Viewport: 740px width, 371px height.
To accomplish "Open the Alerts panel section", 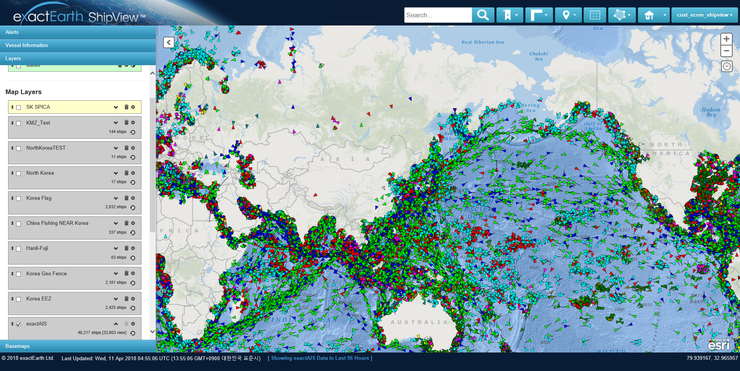I will [78, 32].
